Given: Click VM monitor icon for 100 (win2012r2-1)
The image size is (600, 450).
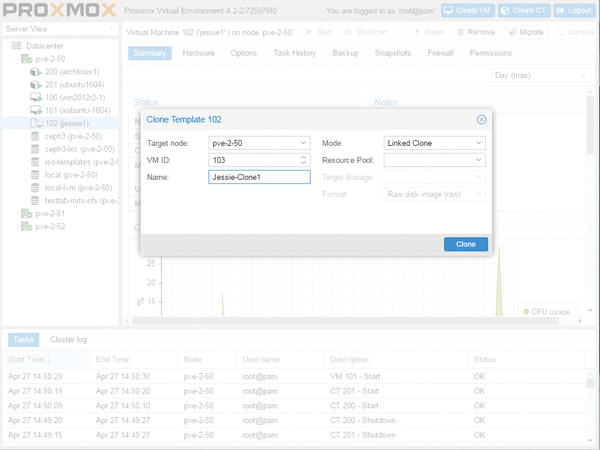Looking at the screenshot, I should [x=36, y=98].
